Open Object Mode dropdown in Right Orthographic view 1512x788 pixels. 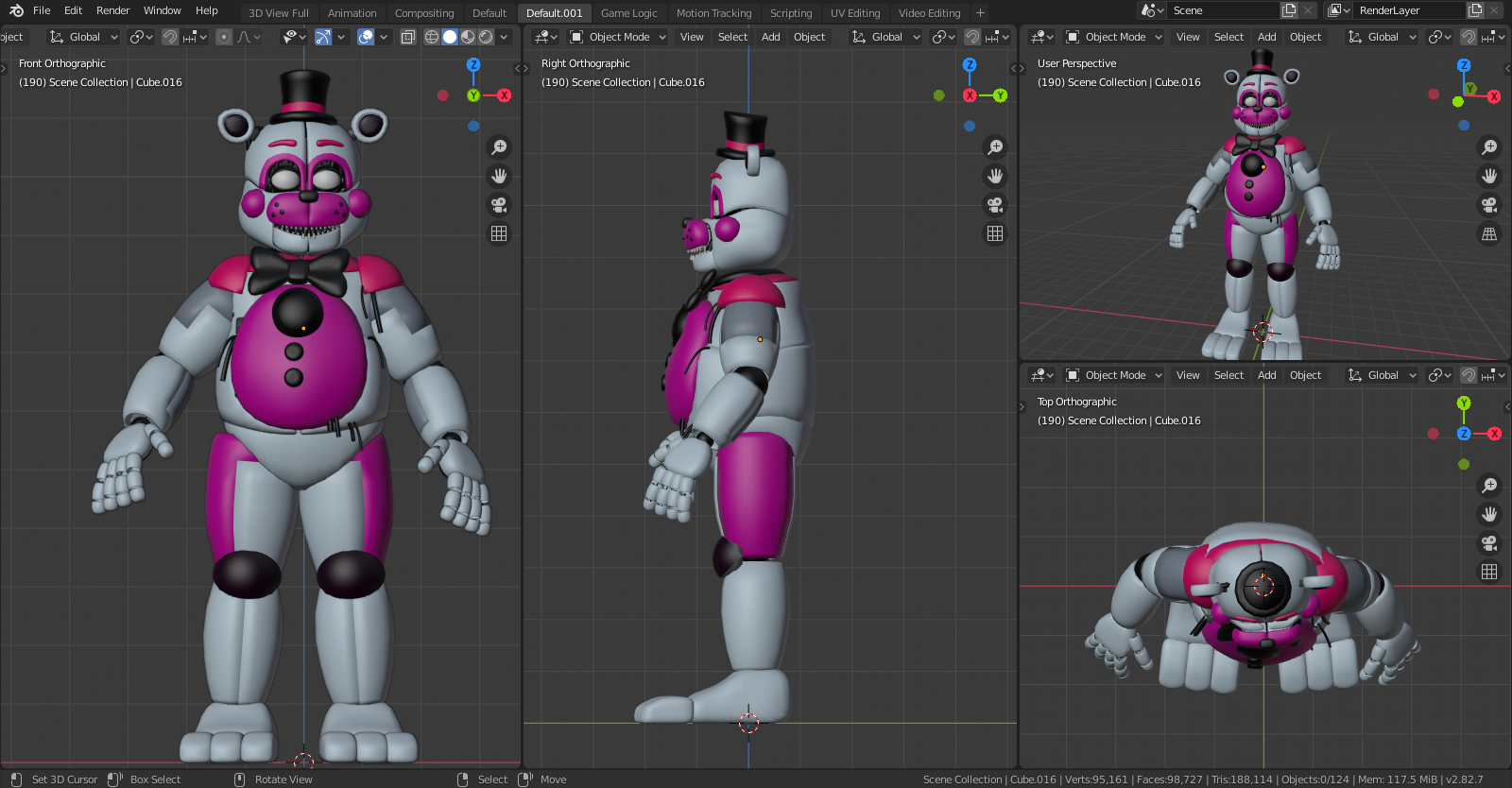pyautogui.click(x=618, y=37)
